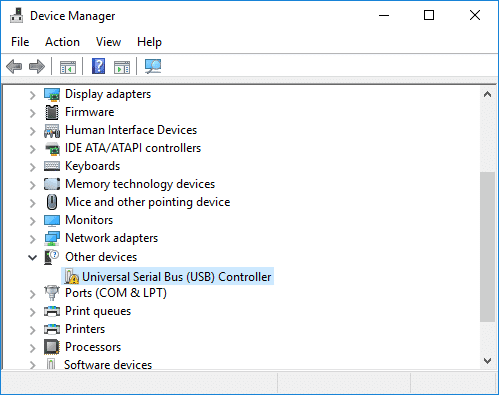Click the Forward arrow toolbar icon
The width and height of the screenshot is (499, 395).
coord(37,66)
